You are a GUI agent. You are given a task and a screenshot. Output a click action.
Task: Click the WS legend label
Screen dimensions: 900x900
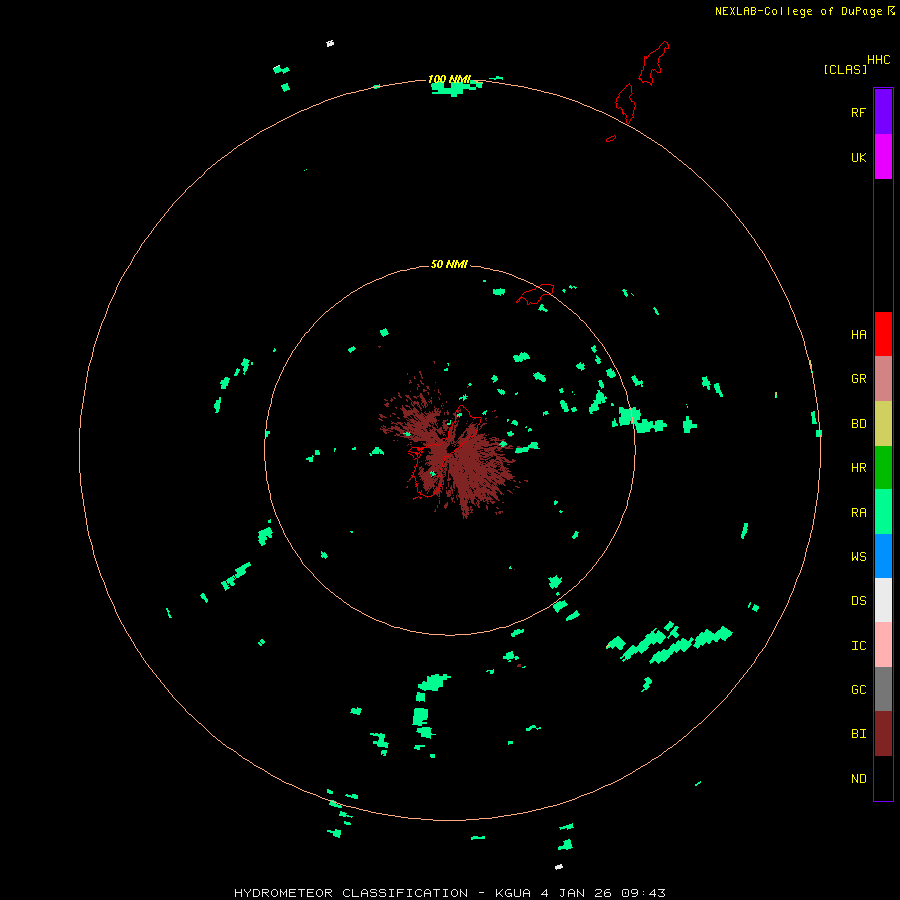[x=858, y=556]
